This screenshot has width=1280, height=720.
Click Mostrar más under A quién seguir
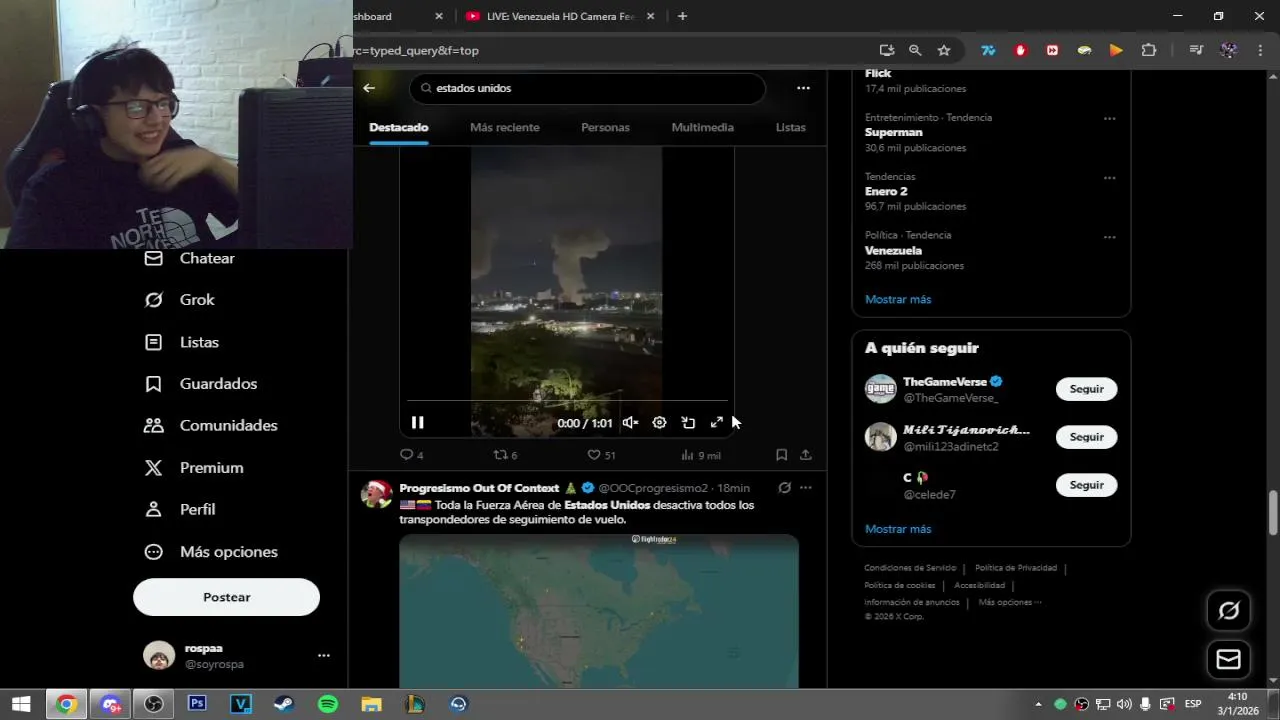898,529
